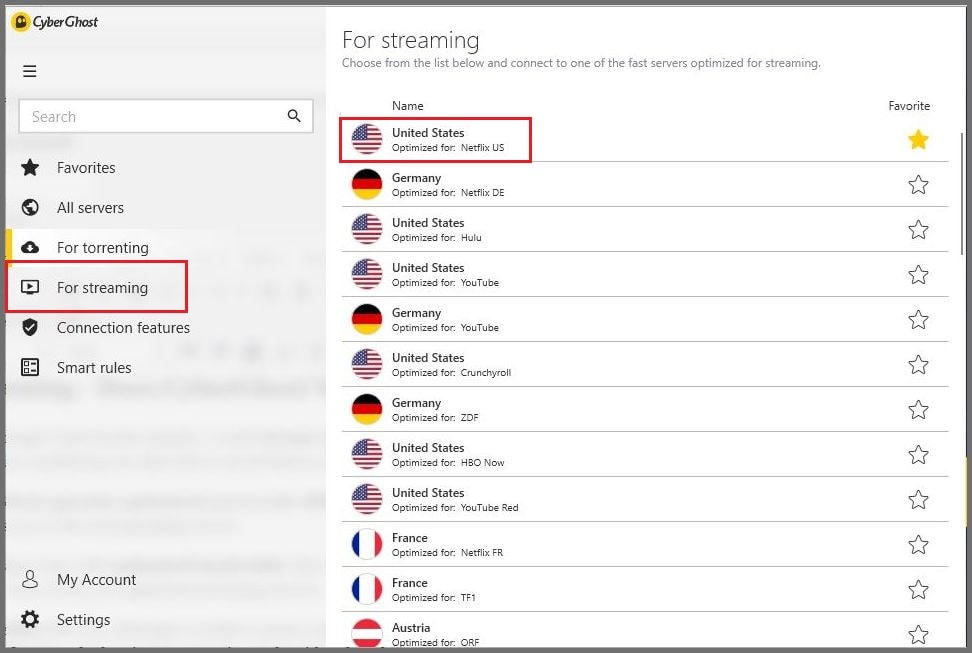Click the German flag for Netflix DE
972x653 pixels.
pyautogui.click(x=367, y=184)
